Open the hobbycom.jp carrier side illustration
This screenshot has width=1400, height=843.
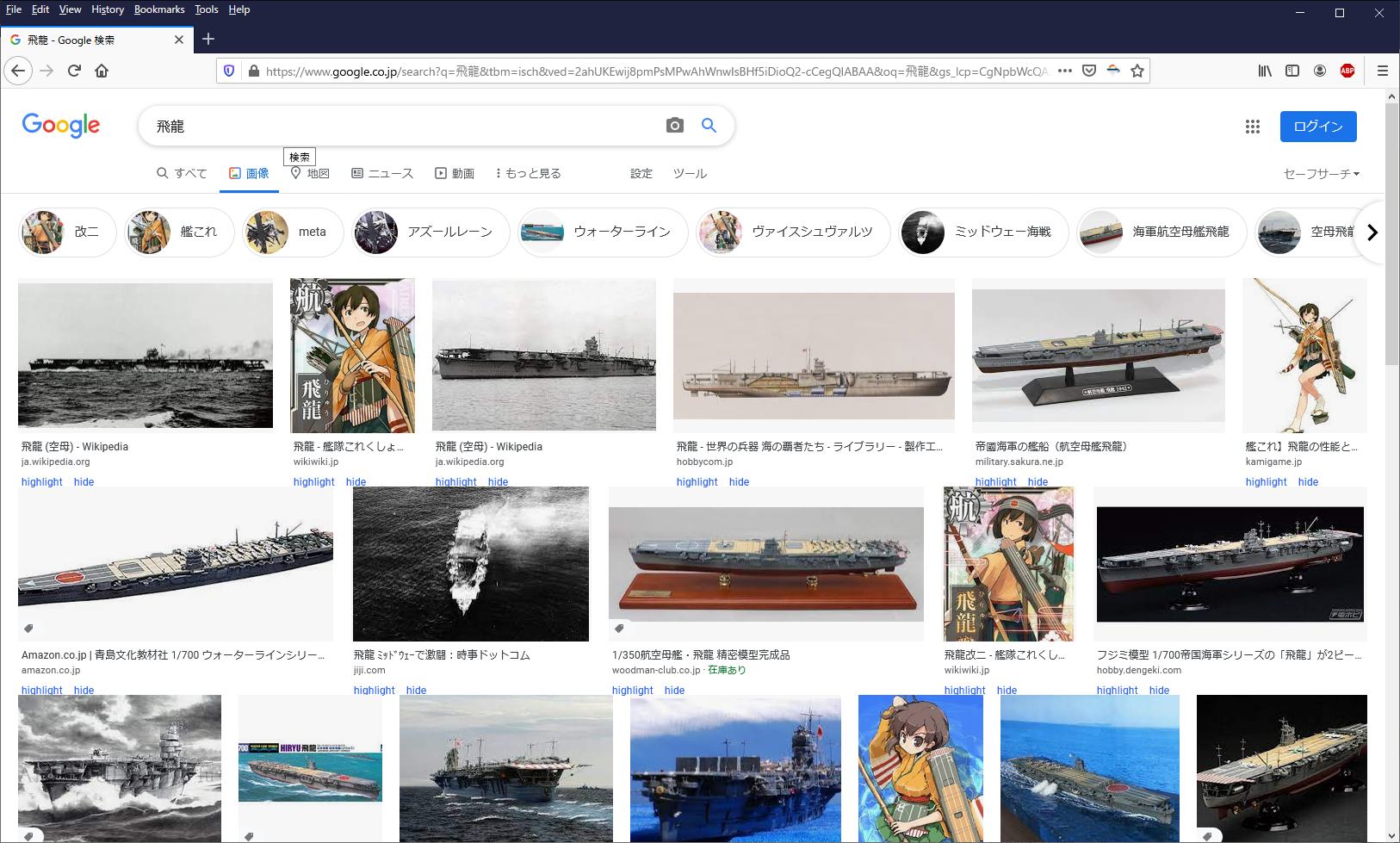point(814,356)
